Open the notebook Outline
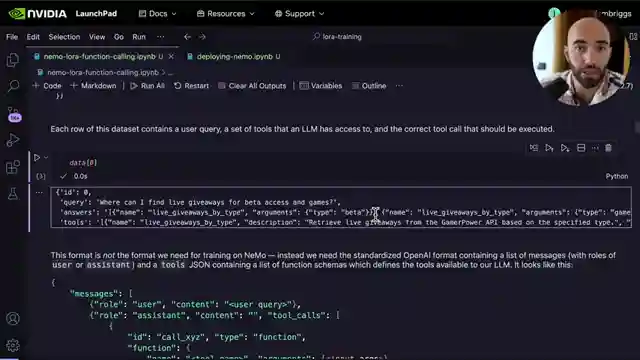 click(369, 86)
